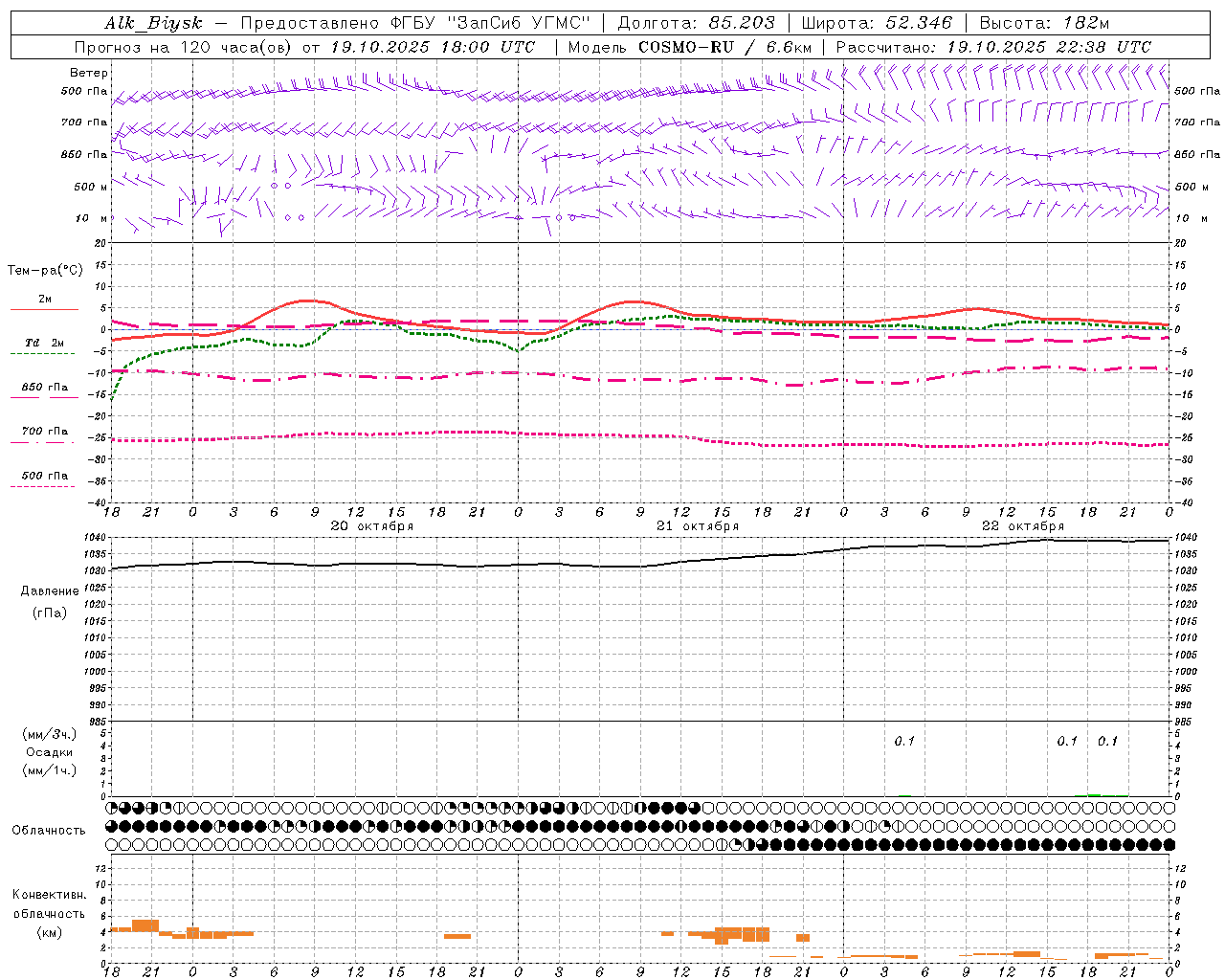Viewport: 1225px width, 980px height.
Task: Click the Конвективн. label
Action: click(50, 895)
